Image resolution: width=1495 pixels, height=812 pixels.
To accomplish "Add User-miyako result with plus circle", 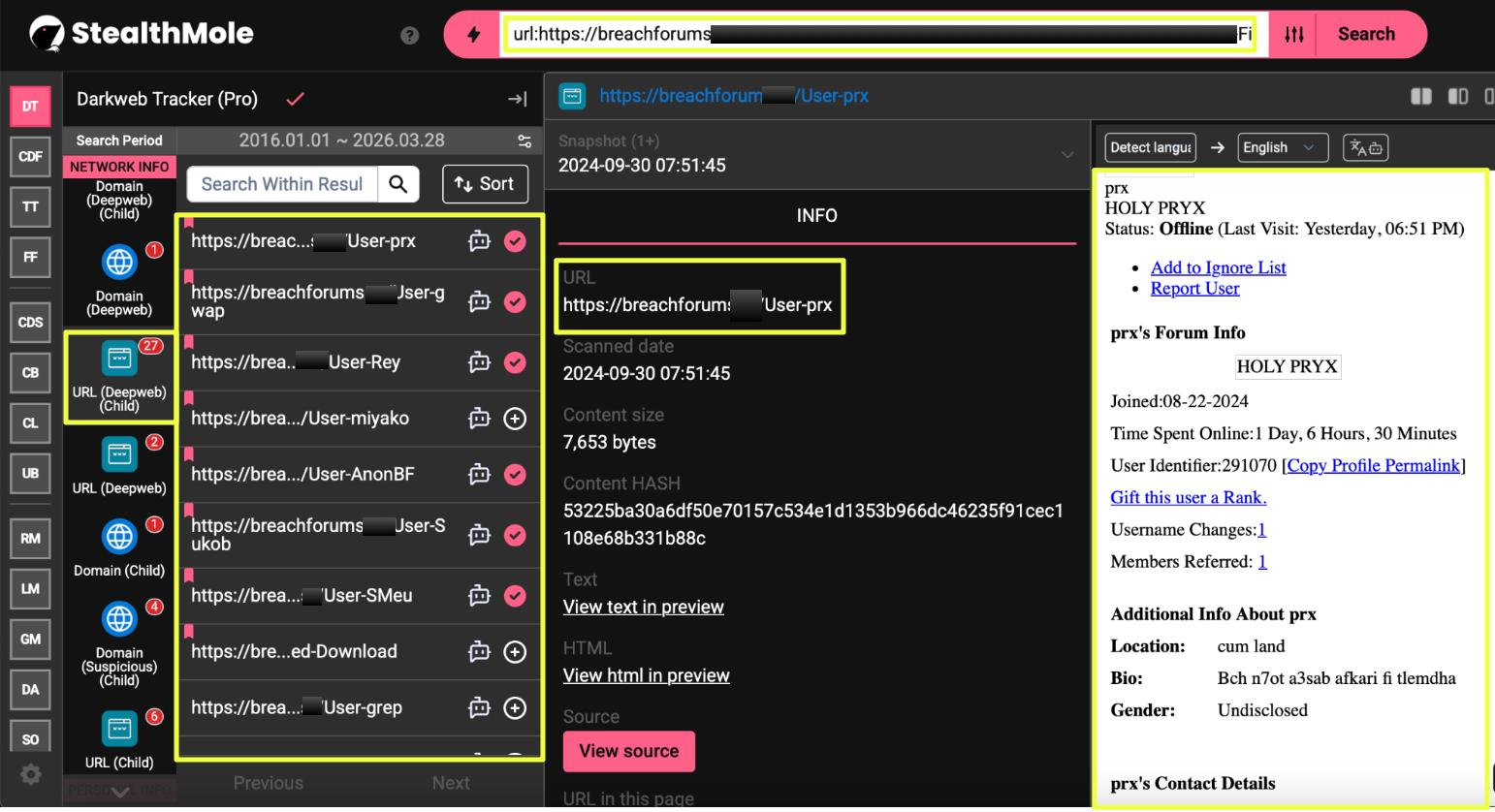I will [x=515, y=419].
